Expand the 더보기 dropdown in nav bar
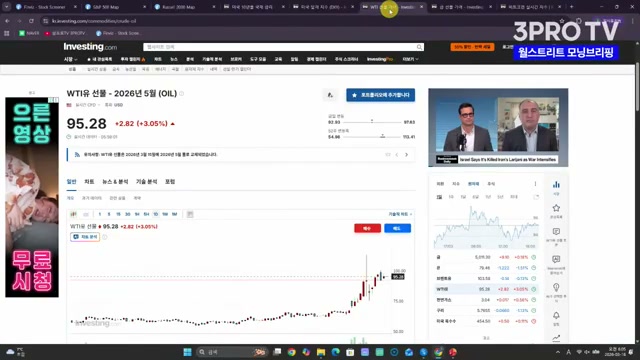The width and height of the screenshot is (640, 360). pos(410,59)
